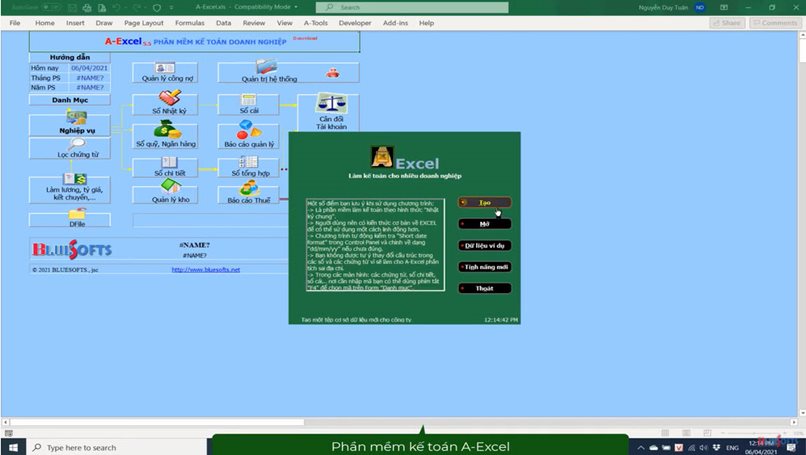Click the red user icon beside Quản trị hệ thống

(x=333, y=73)
